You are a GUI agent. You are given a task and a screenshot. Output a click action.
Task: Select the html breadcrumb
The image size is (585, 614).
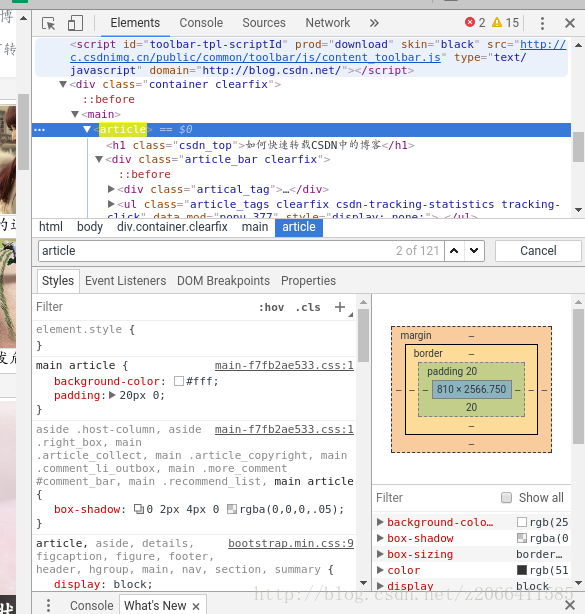51,227
